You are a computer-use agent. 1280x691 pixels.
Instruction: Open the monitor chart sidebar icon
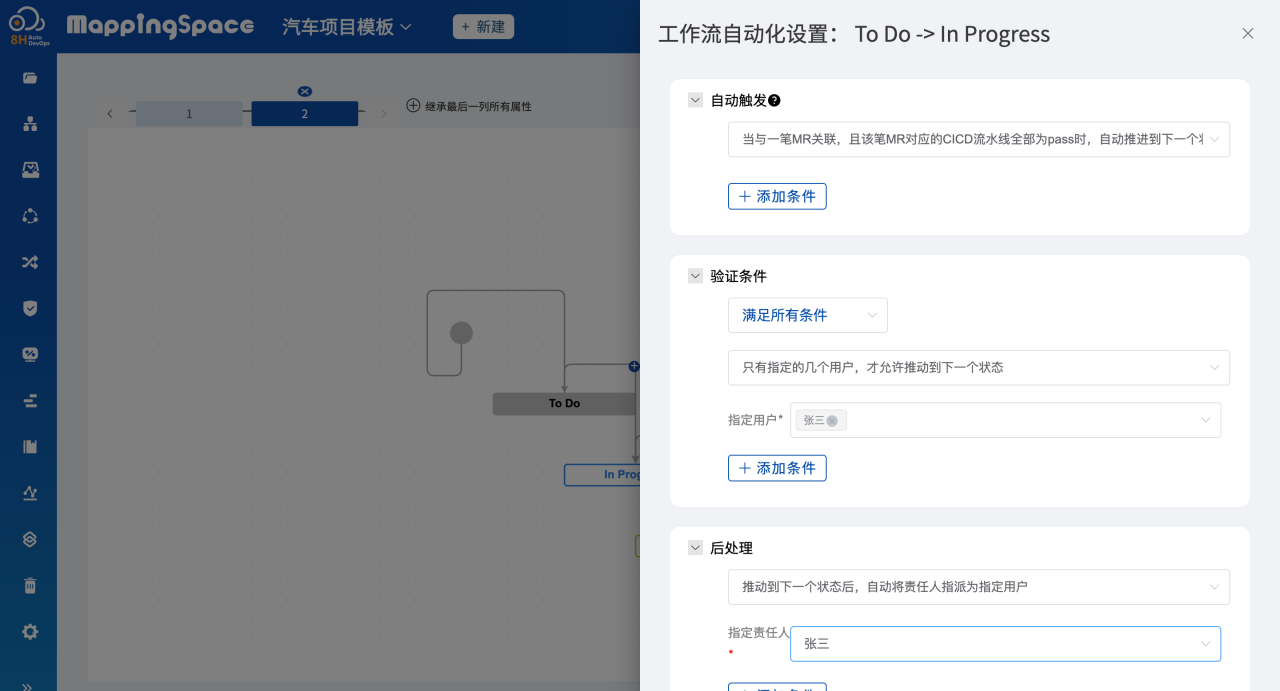point(30,354)
